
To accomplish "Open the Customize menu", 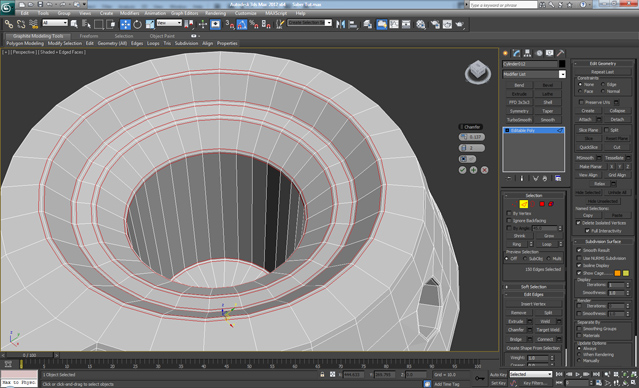I will (246, 13).
